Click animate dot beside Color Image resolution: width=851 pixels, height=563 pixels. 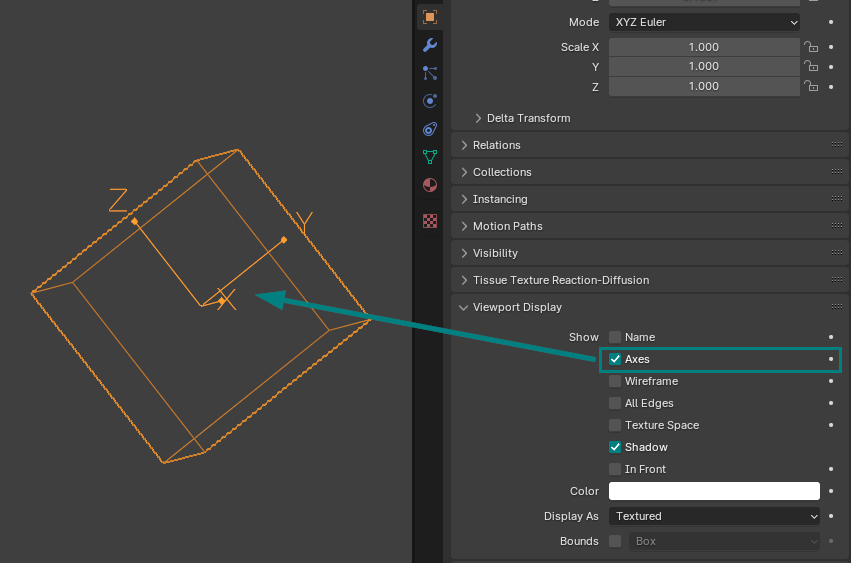click(831, 491)
